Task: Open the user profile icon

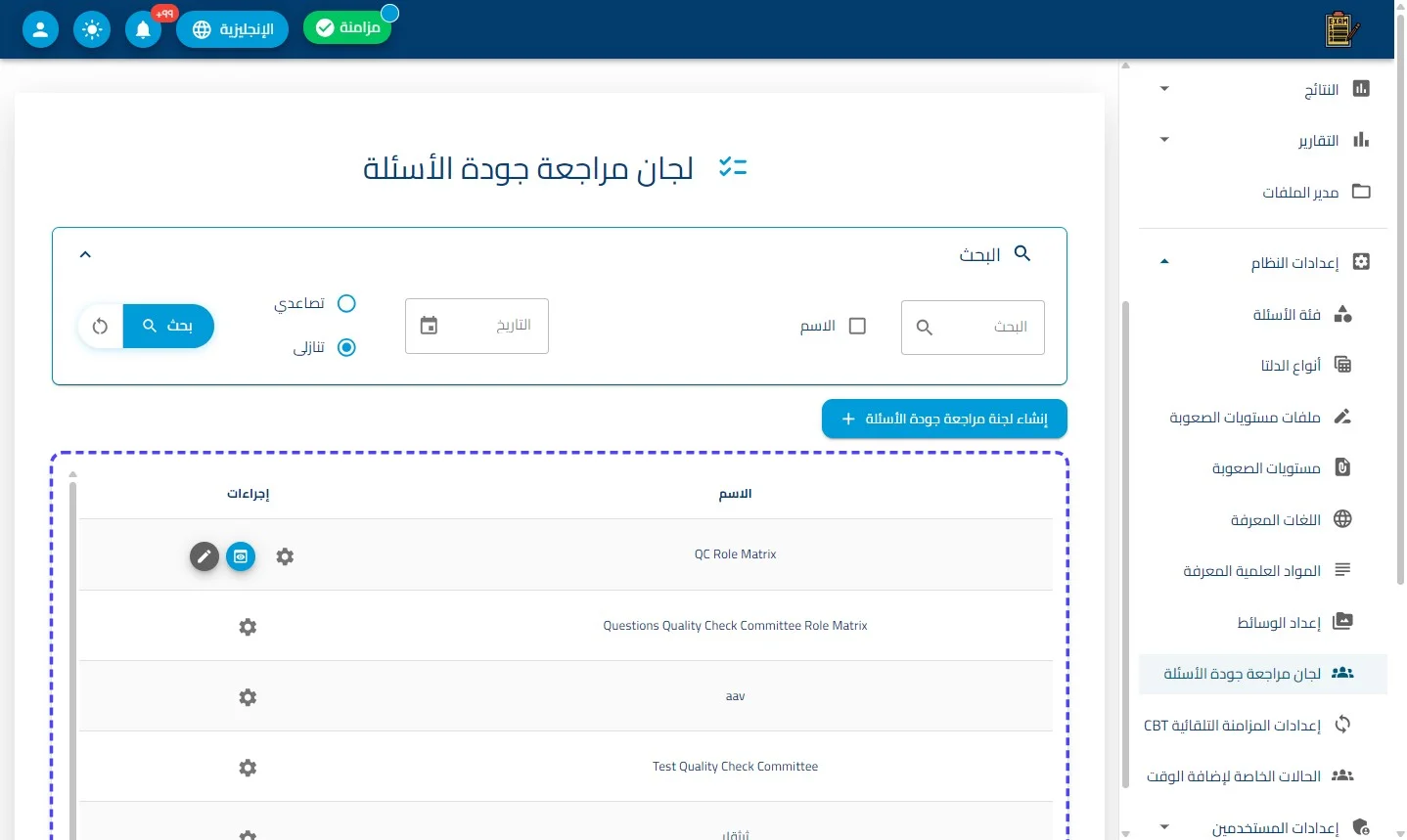Action: [40, 29]
